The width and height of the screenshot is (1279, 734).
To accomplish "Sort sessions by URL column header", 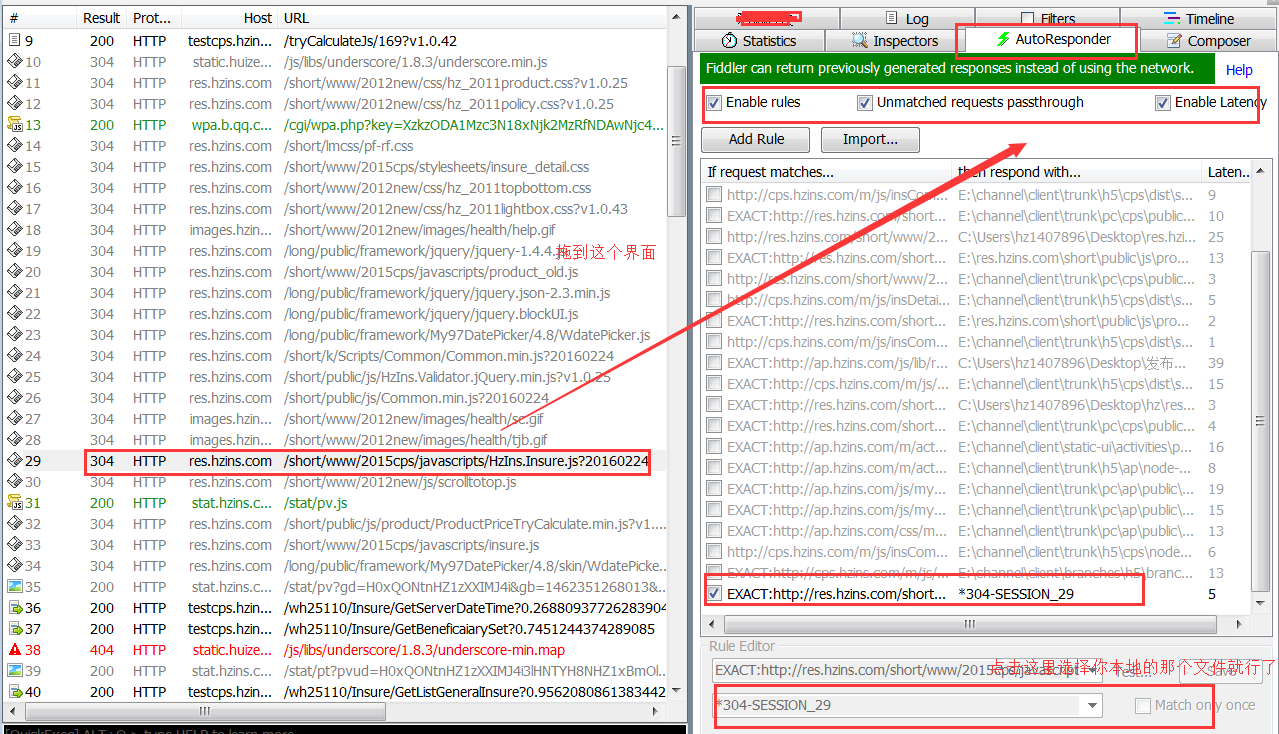I will click(472, 18).
